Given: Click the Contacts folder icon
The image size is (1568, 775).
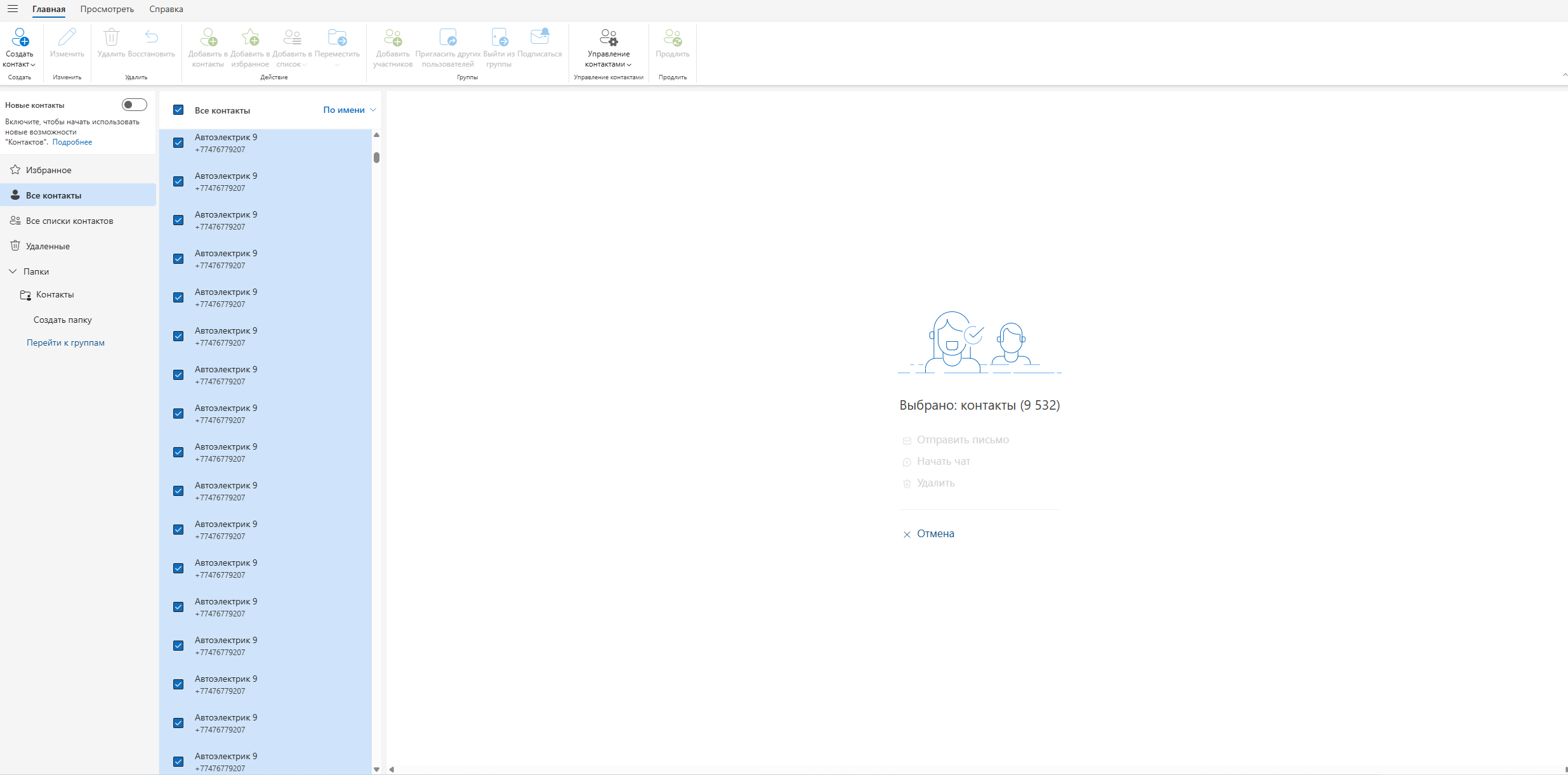Looking at the screenshot, I should point(25,295).
